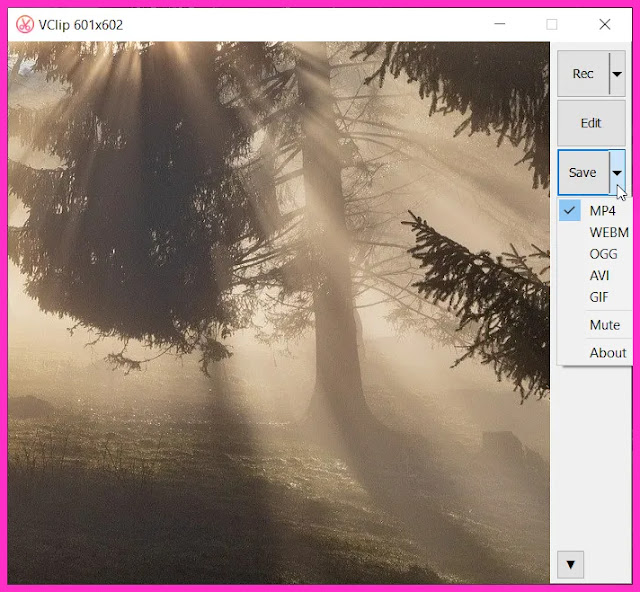Select AVI output format

[595, 276]
